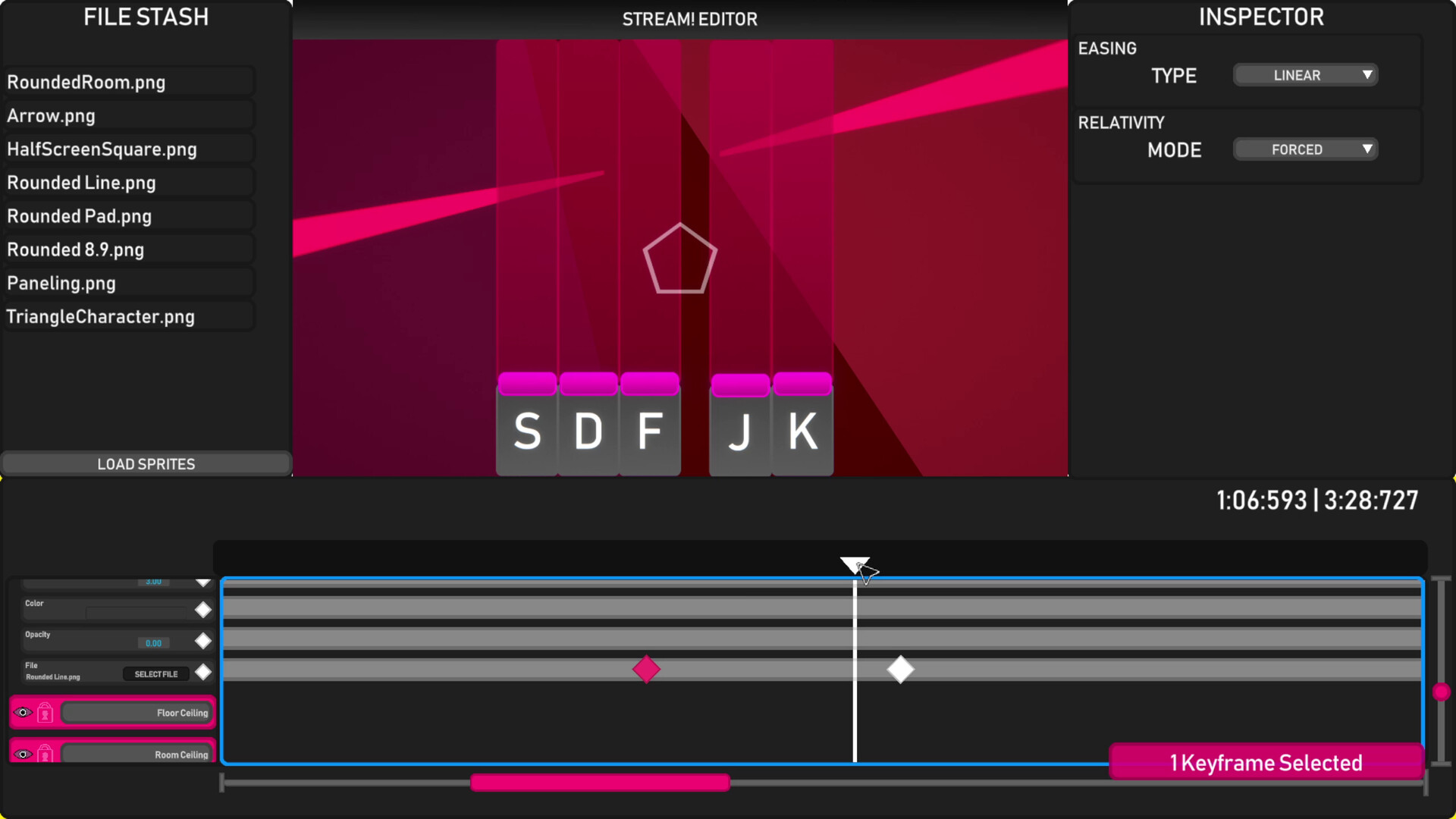Select Paneling.png in File Stash
Viewport: 1456px width, 819px height.
[127, 282]
